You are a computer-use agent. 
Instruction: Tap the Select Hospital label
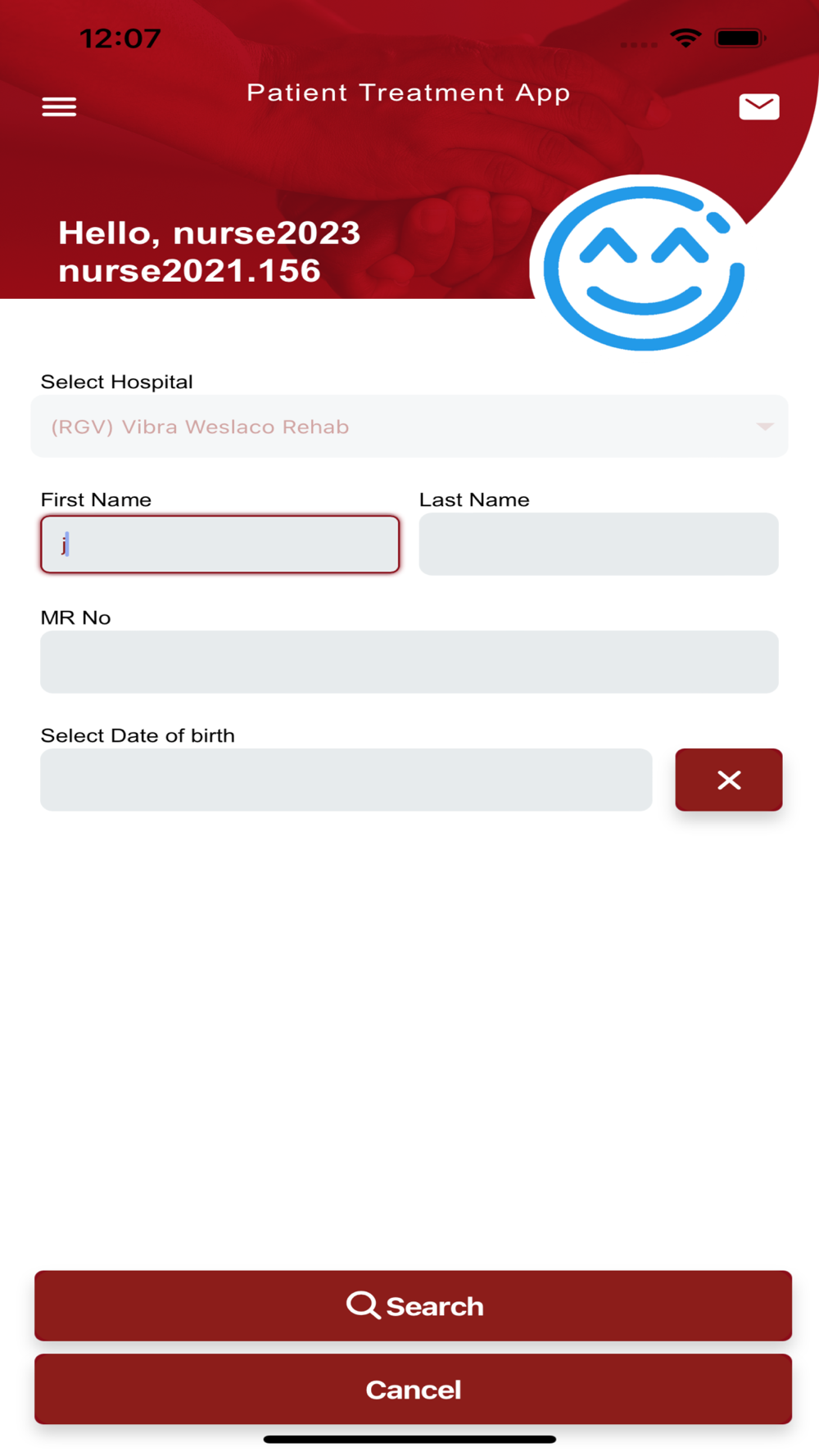coord(117,382)
